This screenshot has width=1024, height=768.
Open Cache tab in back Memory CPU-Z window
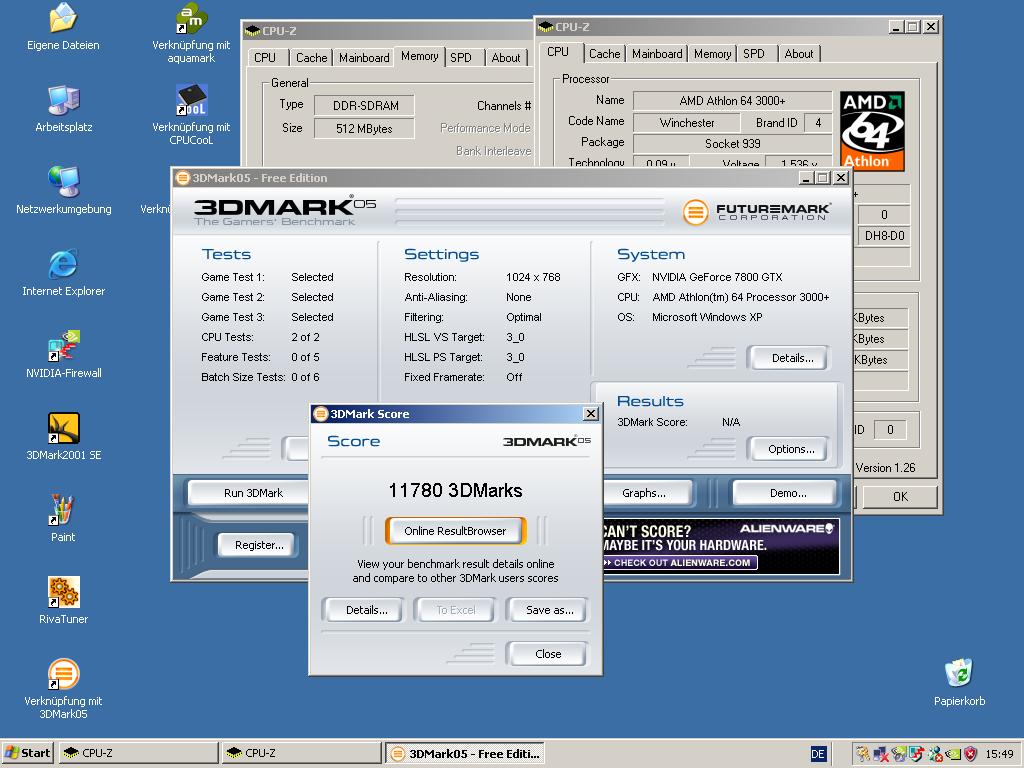[x=312, y=57]
